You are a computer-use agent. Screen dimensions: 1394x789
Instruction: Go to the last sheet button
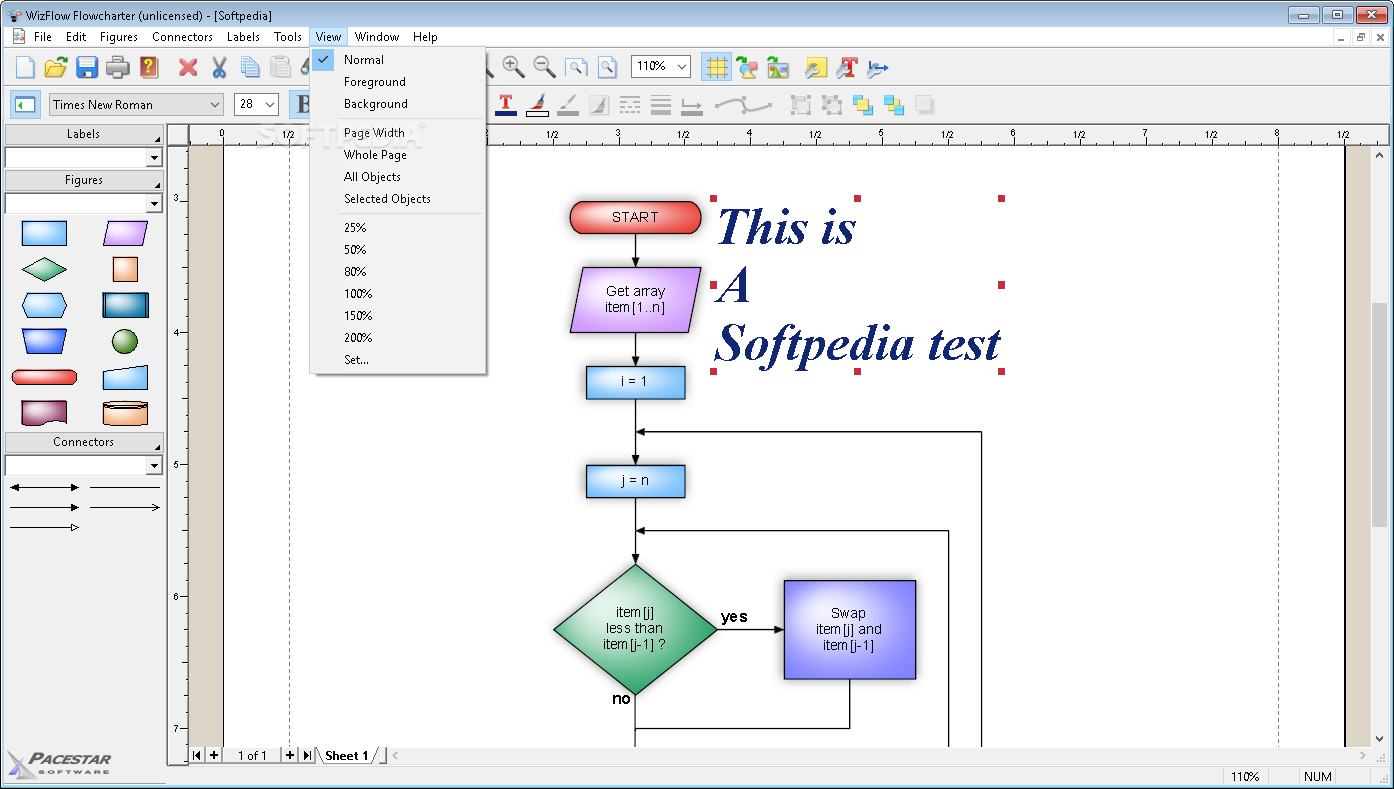[306, 756]
